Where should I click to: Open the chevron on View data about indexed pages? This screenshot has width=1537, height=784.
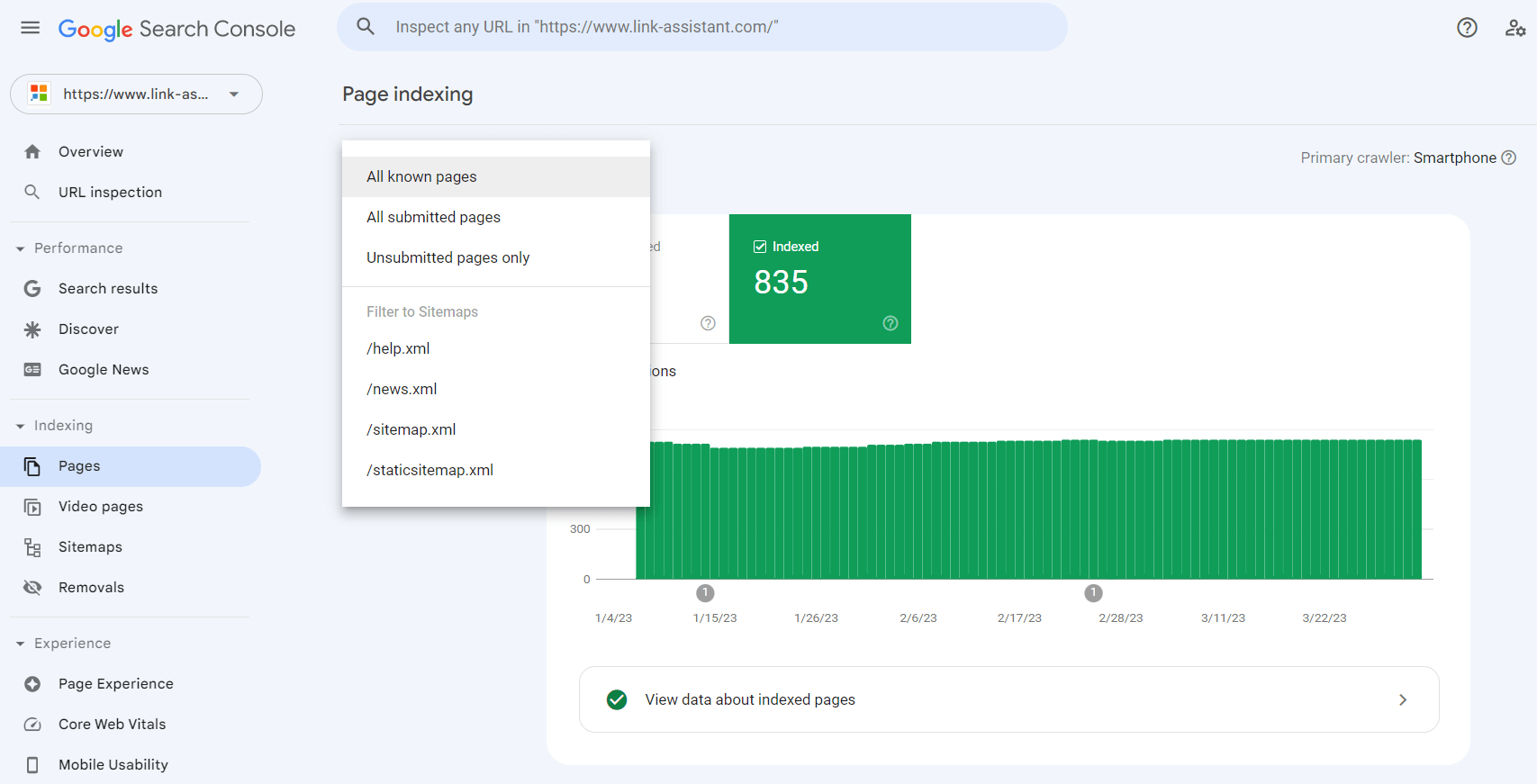[1403, 699]
